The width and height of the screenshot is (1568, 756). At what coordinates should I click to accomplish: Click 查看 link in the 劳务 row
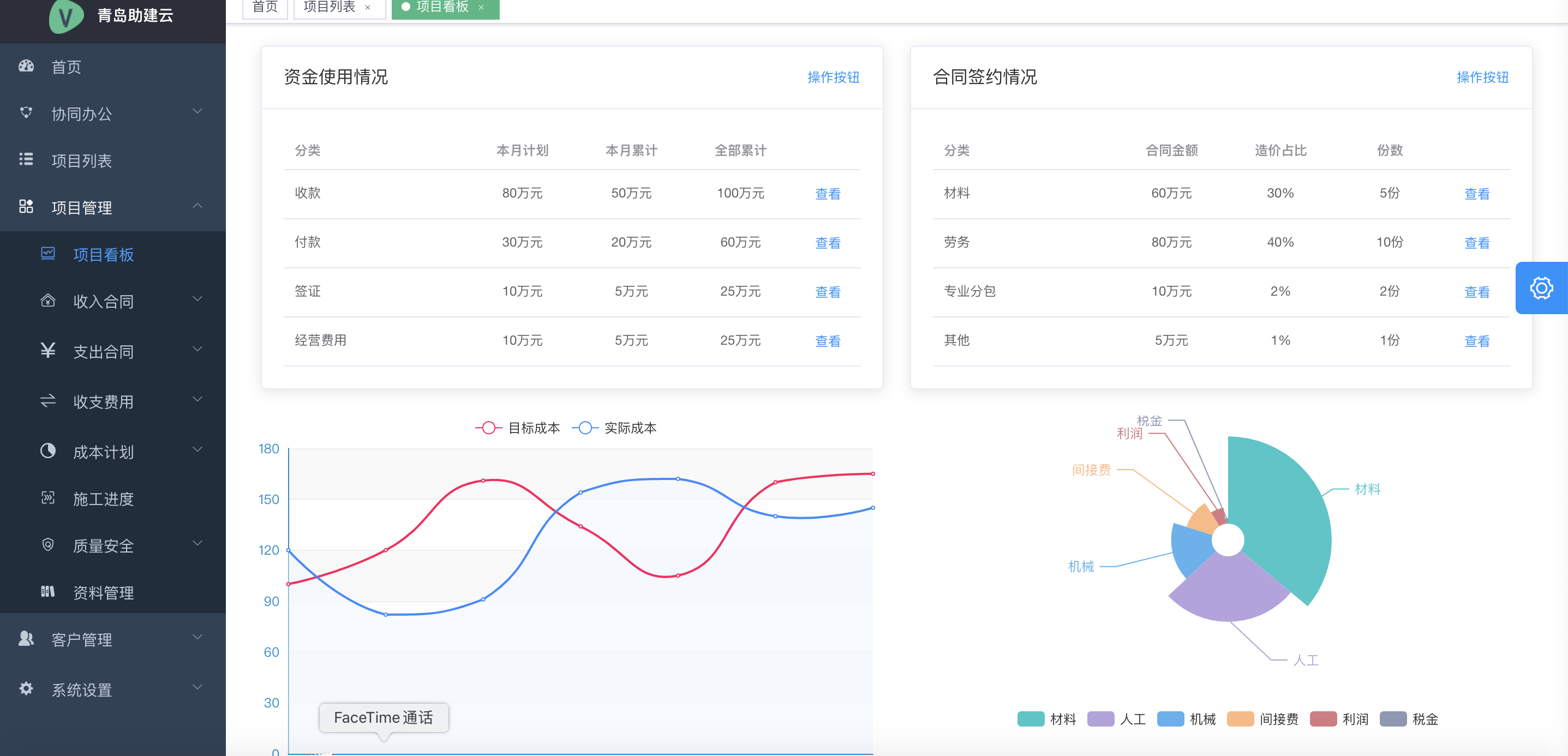[x=1477, y=242]
